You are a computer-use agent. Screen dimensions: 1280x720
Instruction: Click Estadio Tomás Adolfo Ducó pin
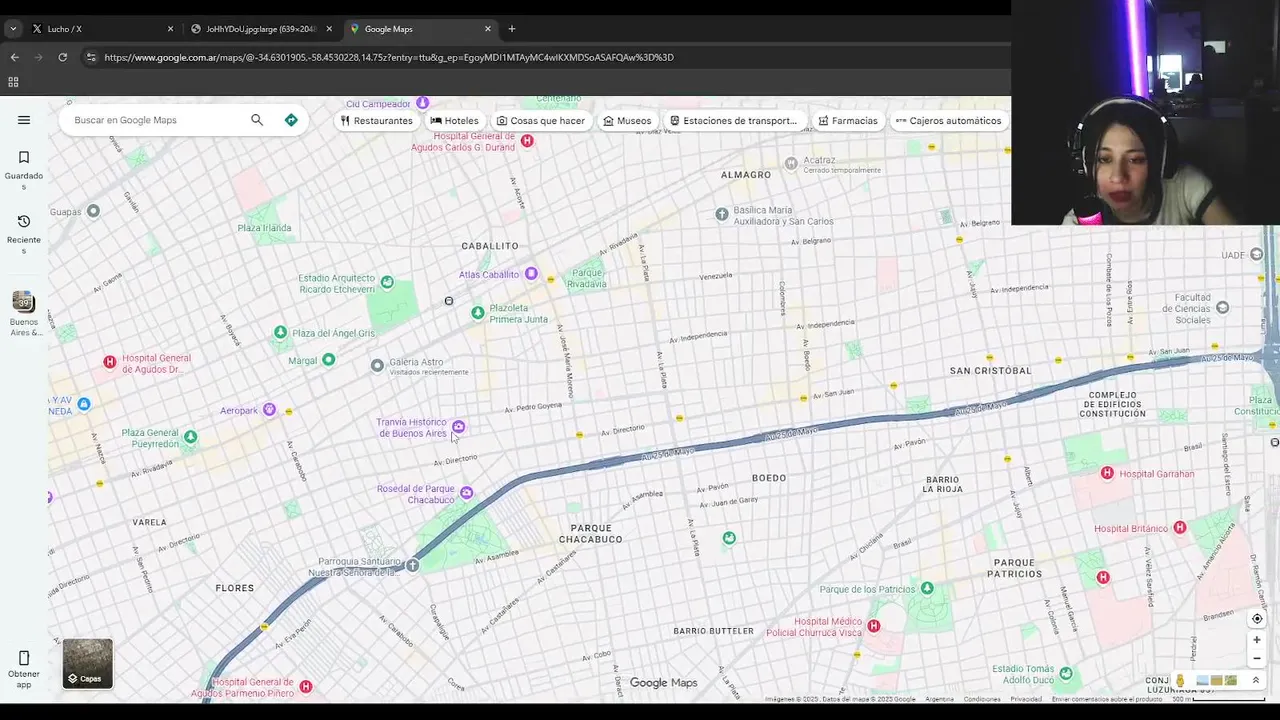(x=1066, y=674)
